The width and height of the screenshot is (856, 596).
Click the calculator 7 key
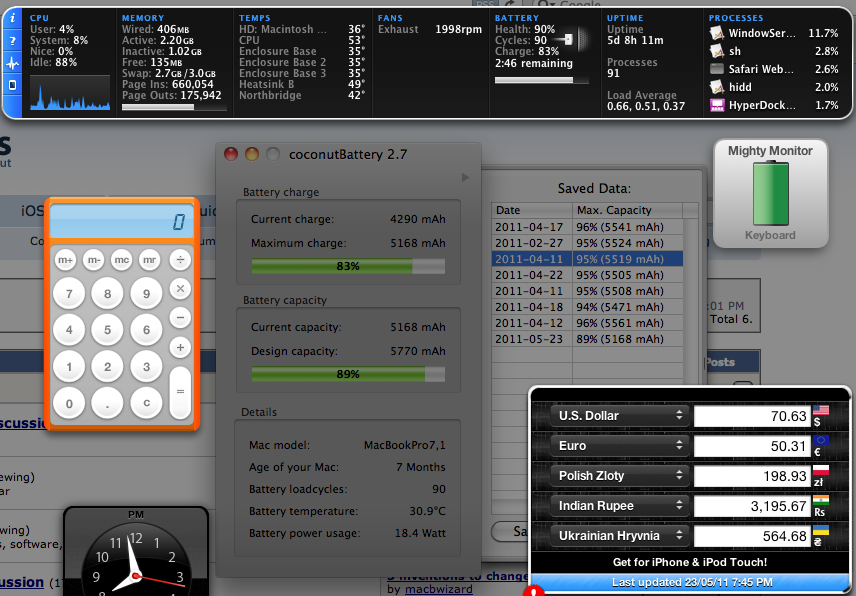69,294
